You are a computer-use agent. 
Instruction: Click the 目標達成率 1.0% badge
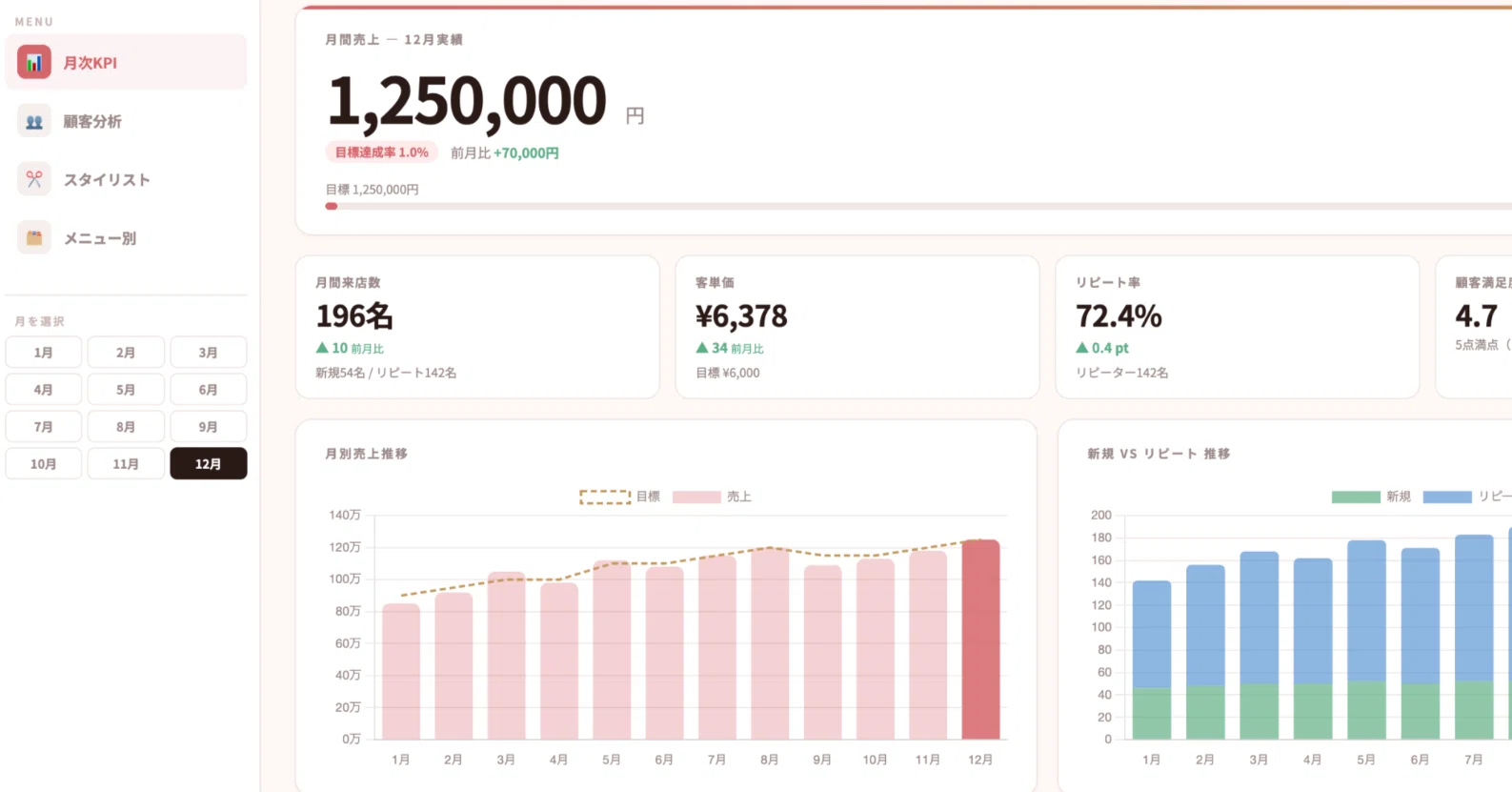click(x=382, y=152)
